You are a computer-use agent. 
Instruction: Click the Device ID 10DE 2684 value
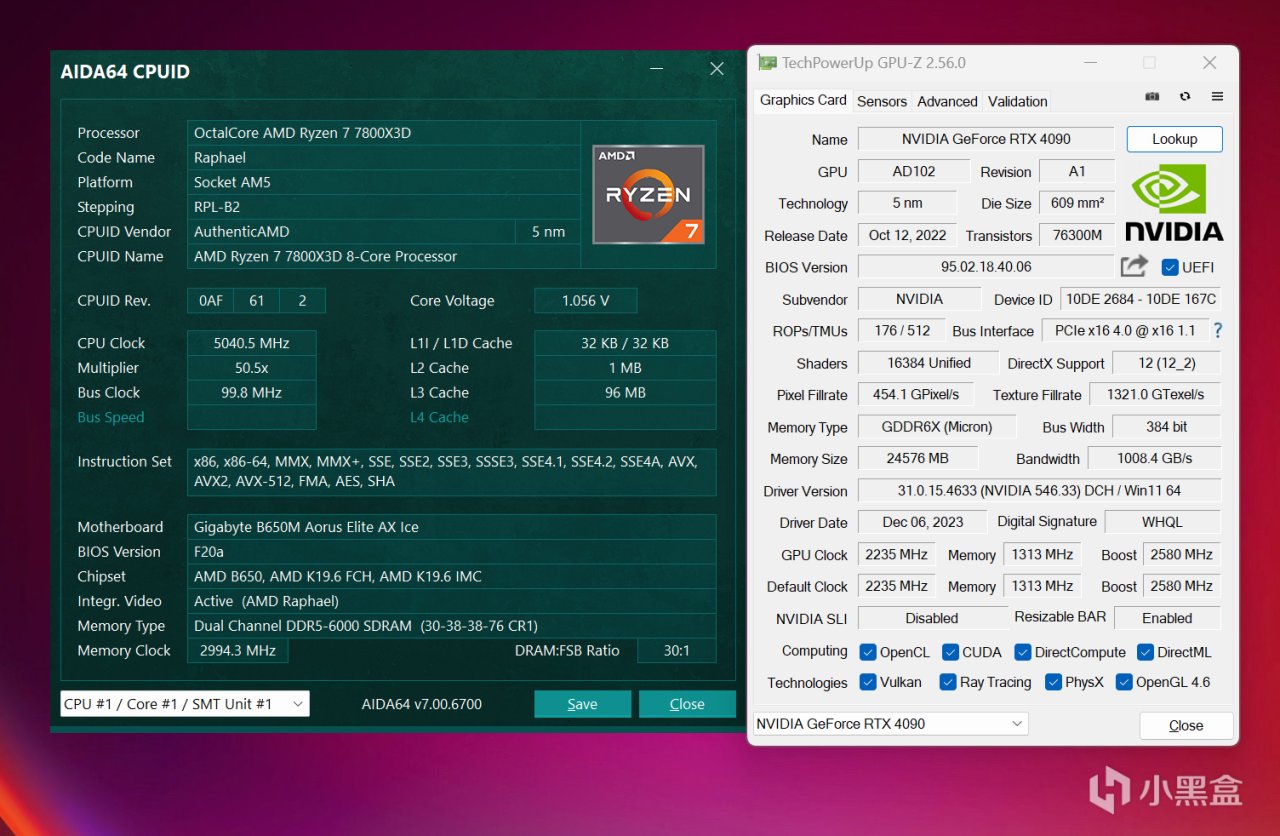click(1141, 299)
